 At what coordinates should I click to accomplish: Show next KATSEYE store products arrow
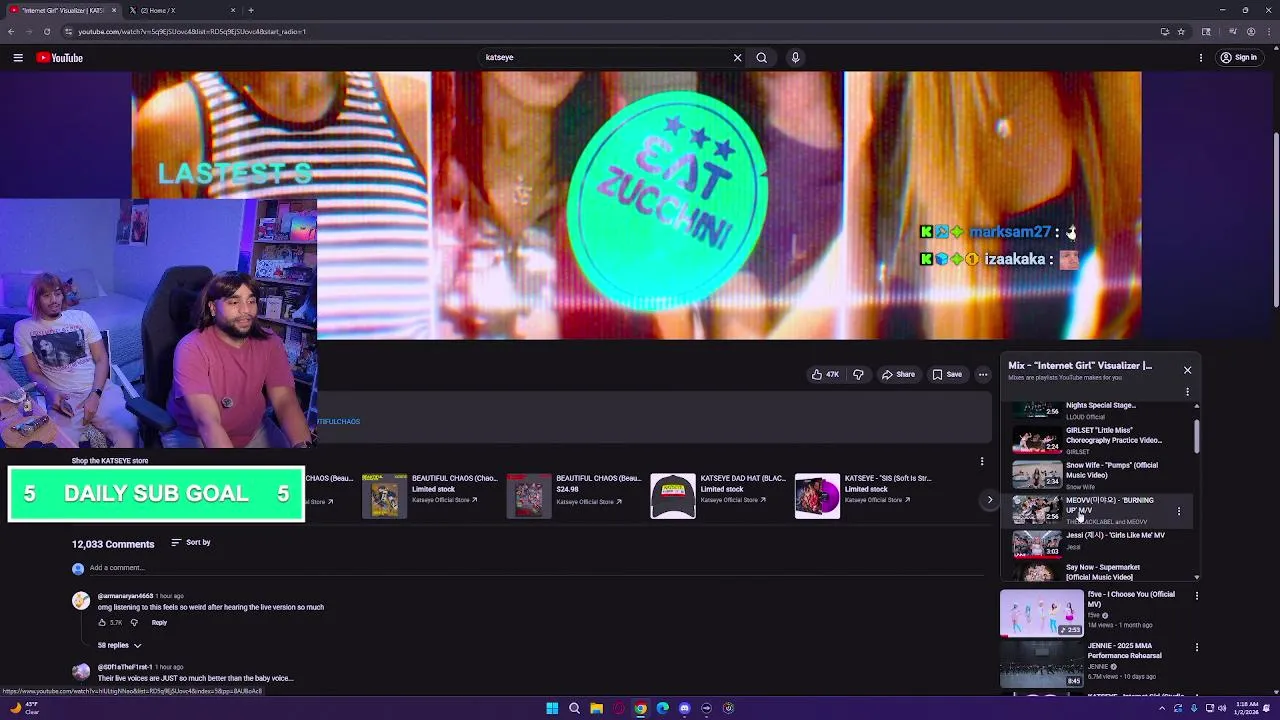[x=990, y=500]
